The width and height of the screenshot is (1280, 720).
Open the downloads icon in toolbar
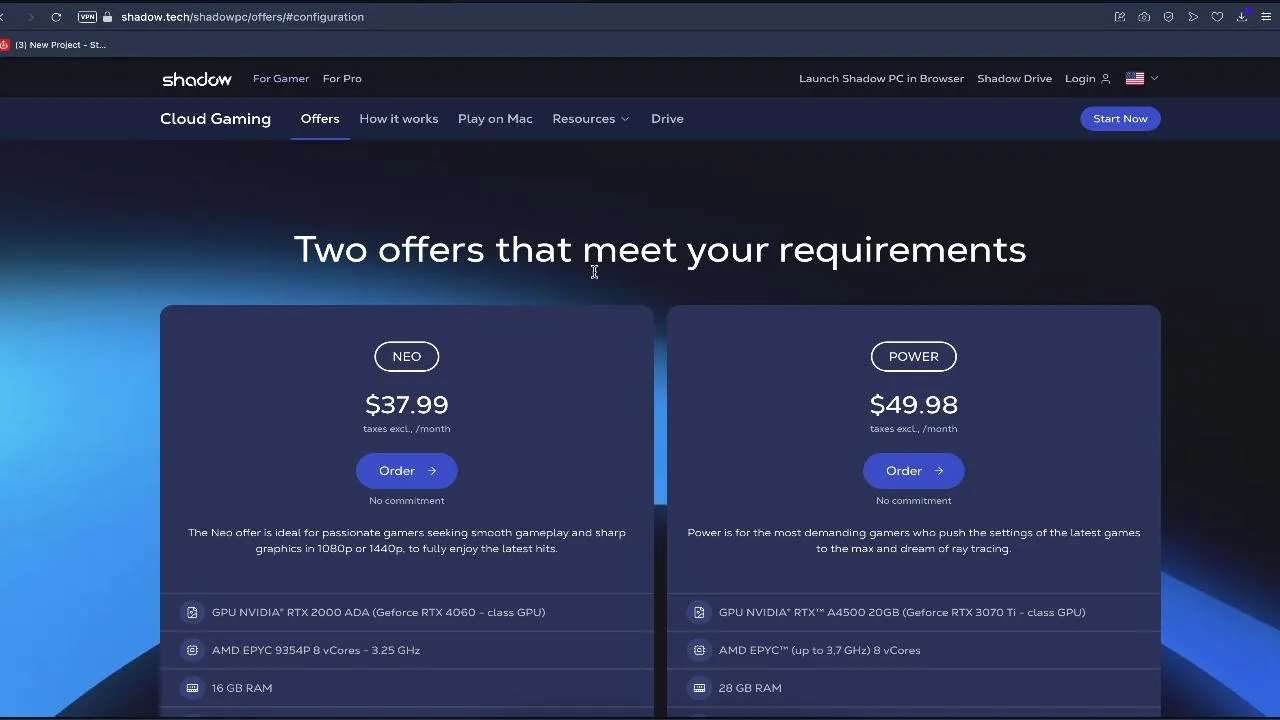[1242, 17]
